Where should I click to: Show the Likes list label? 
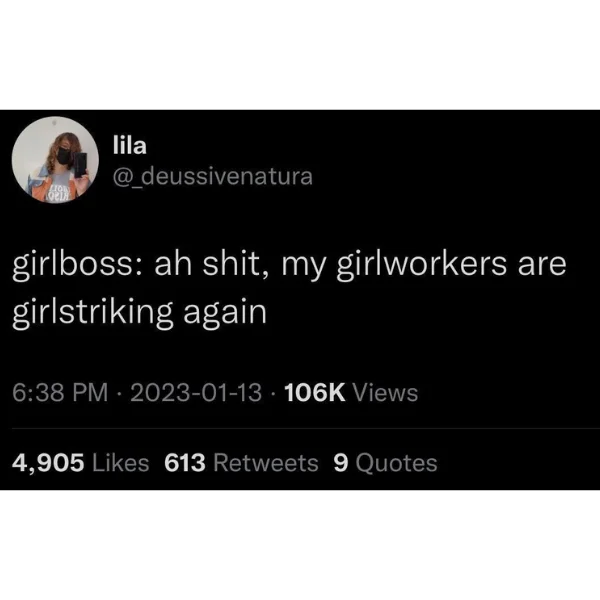coord(121,463)
